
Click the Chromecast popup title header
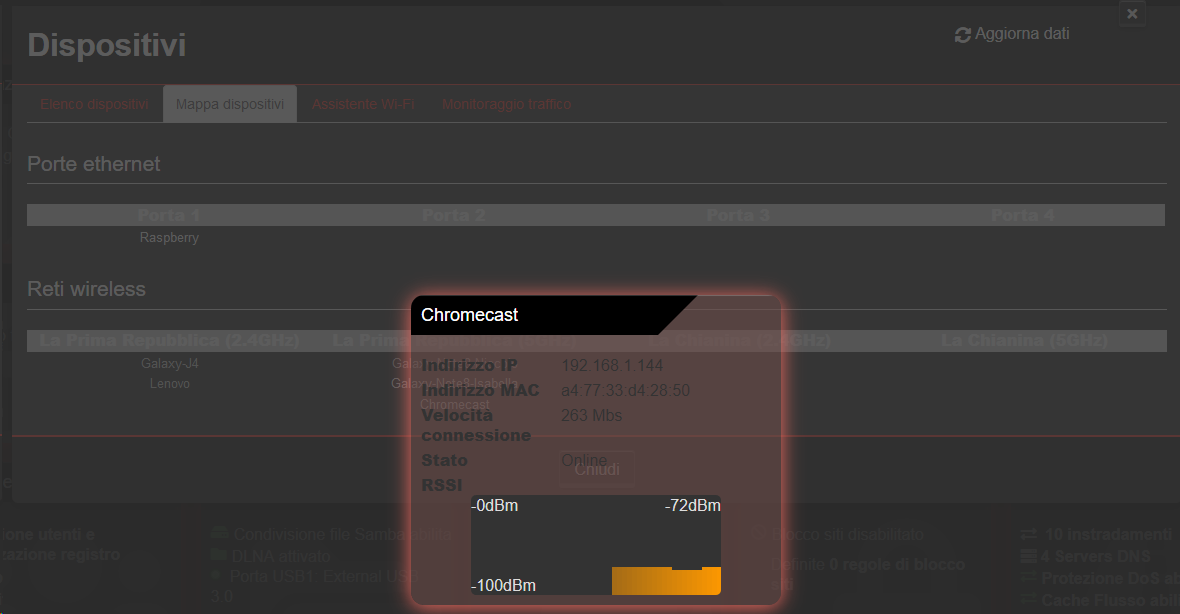(470, 314)
